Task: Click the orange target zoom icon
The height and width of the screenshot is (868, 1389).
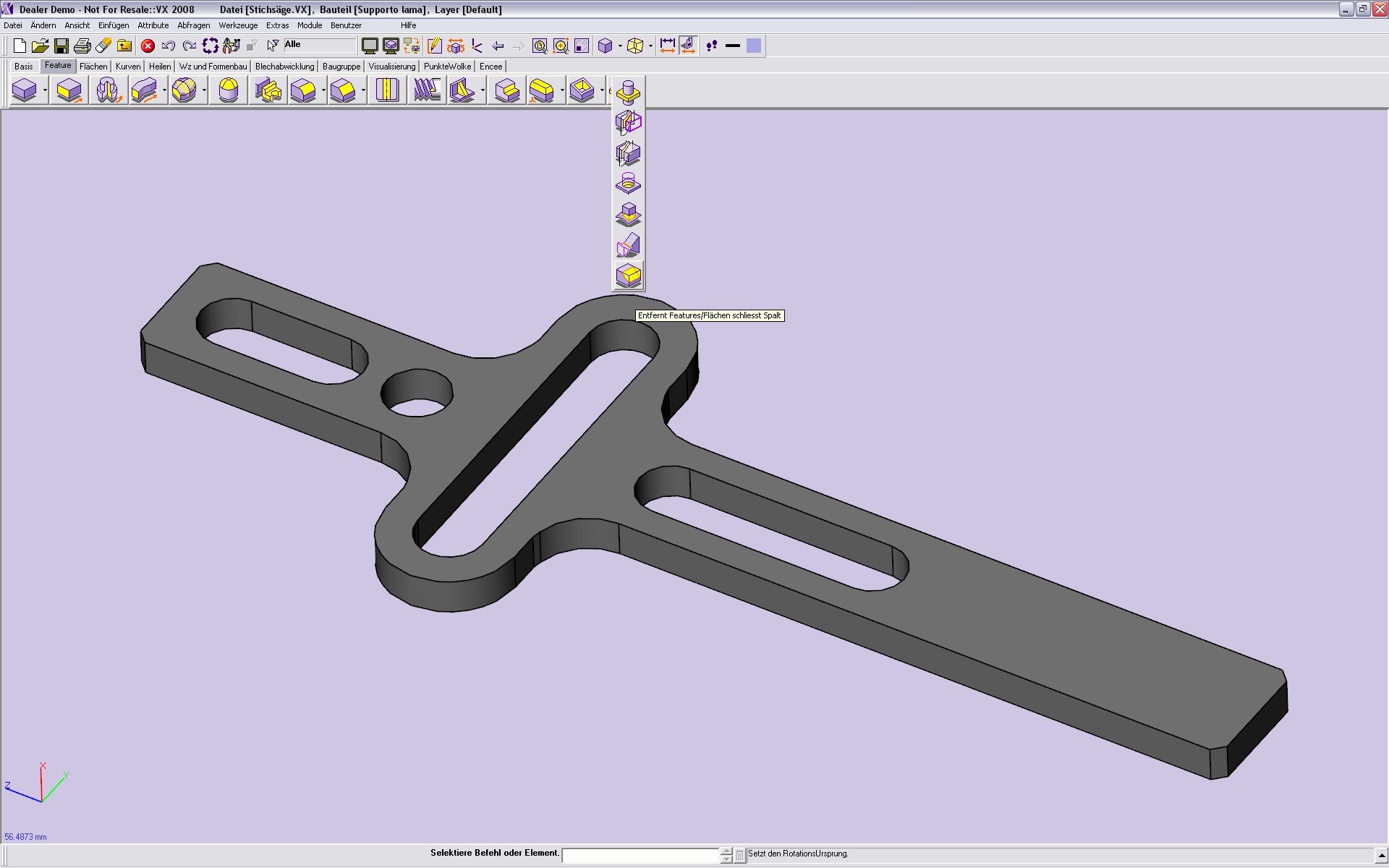Action: [561, 46]
